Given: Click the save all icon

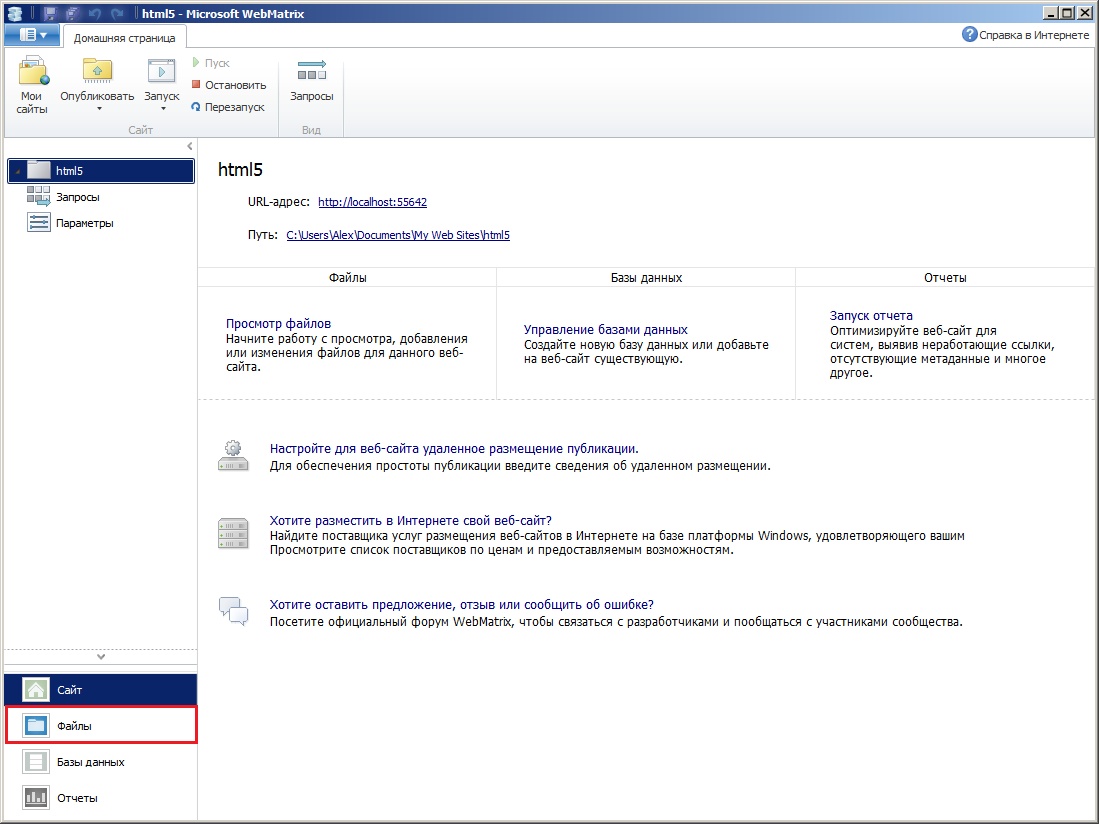Looking at the screenshot, I should point(72,13).
